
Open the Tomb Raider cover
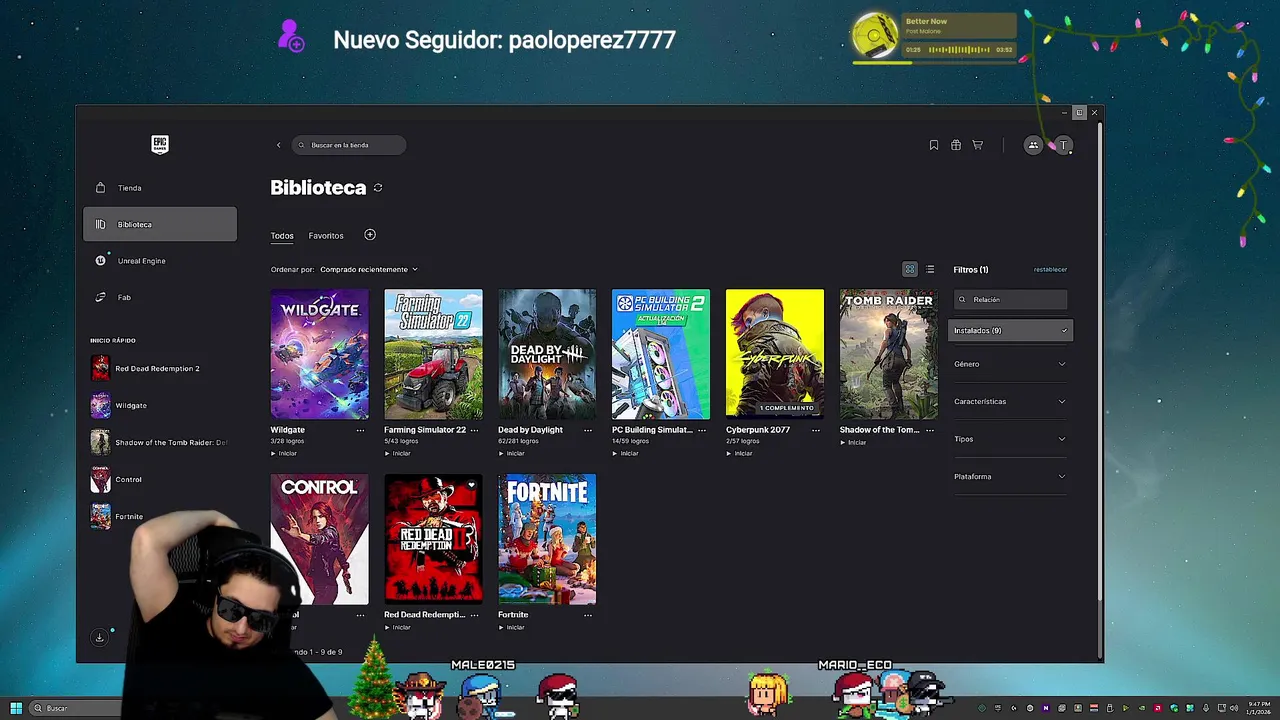tap(889, 354)
